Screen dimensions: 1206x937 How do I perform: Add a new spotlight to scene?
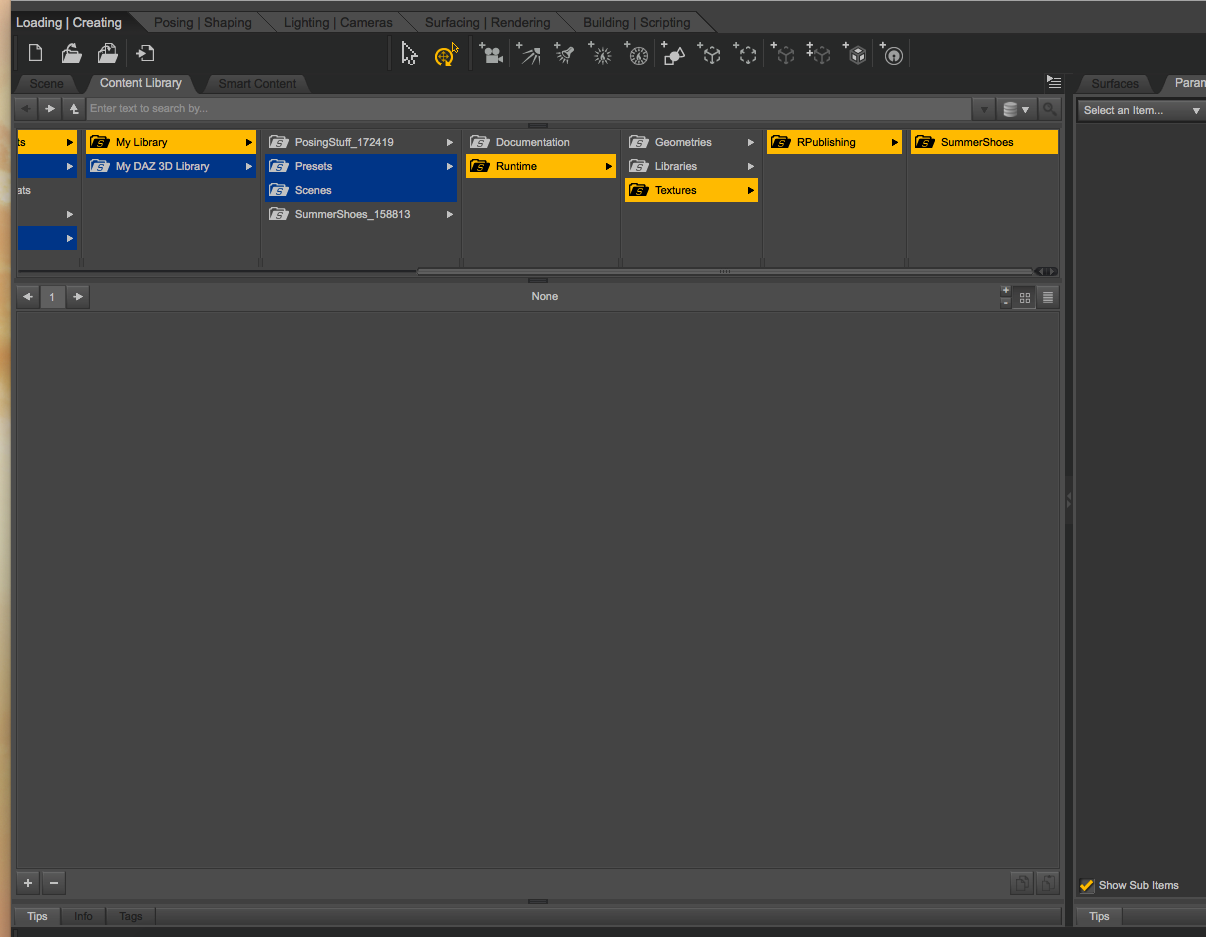[564, 54]
